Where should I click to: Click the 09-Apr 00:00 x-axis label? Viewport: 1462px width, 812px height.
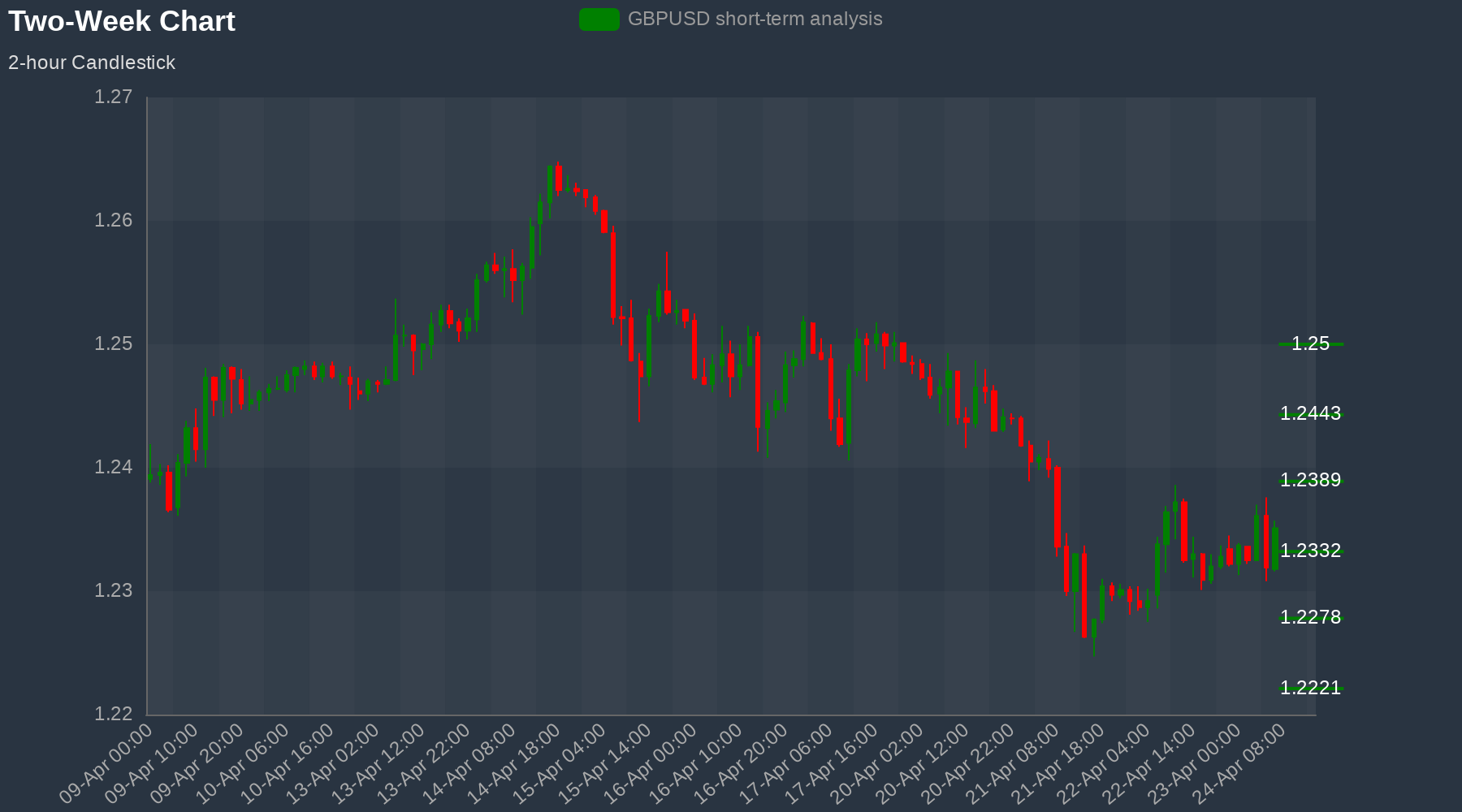[x=107, y=762]
